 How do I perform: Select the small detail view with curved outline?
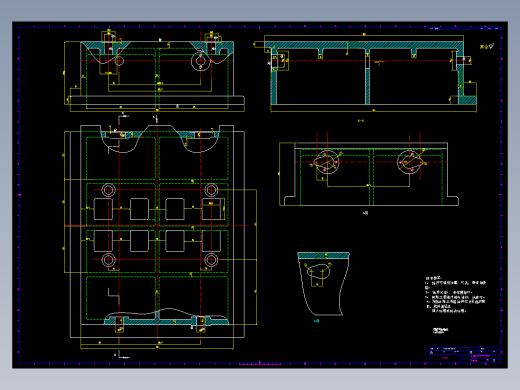pyautogui.click(x=323, y=284)
